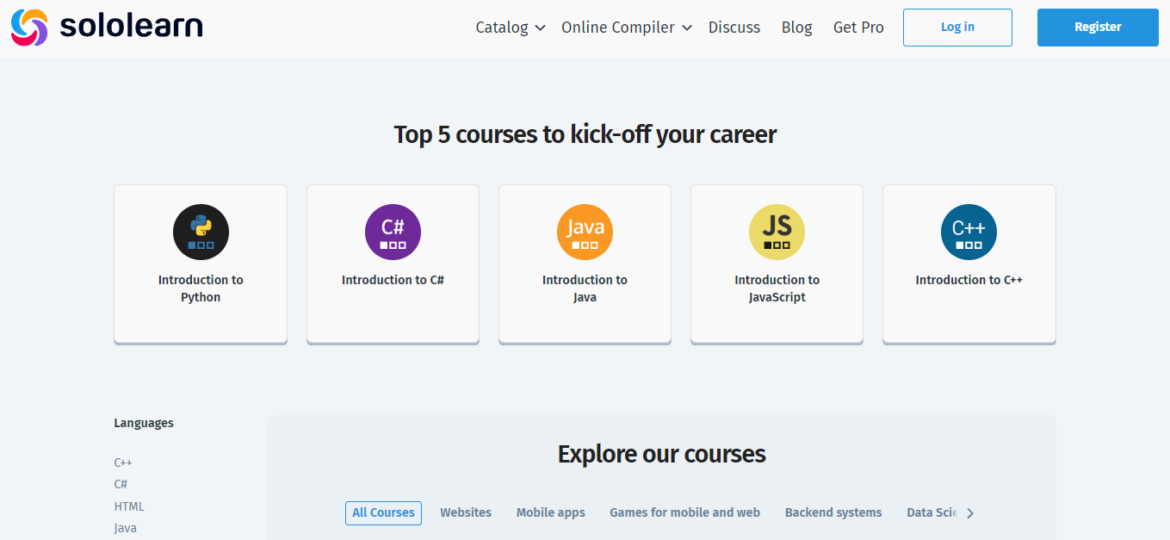Go to the Discuss page
Screen dimensions: 1170x540
(734, 28)
